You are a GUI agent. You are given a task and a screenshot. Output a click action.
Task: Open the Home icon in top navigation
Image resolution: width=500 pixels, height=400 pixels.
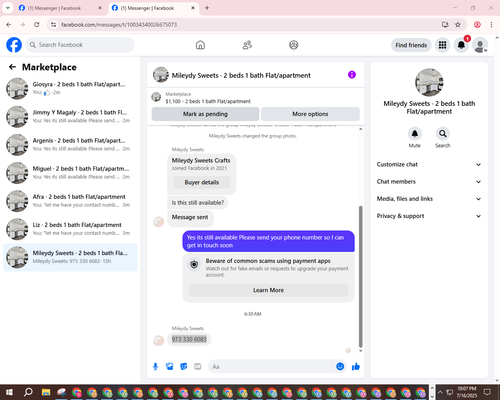[x=200, y=45]
